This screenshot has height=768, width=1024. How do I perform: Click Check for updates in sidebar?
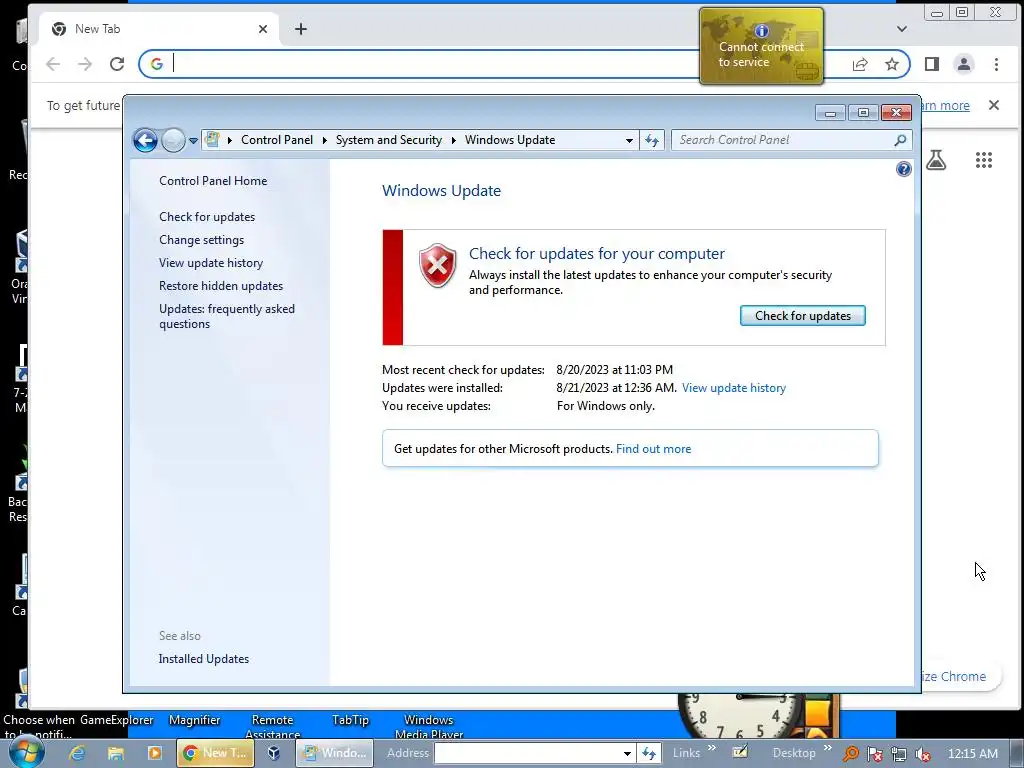(x=207, y=217)
